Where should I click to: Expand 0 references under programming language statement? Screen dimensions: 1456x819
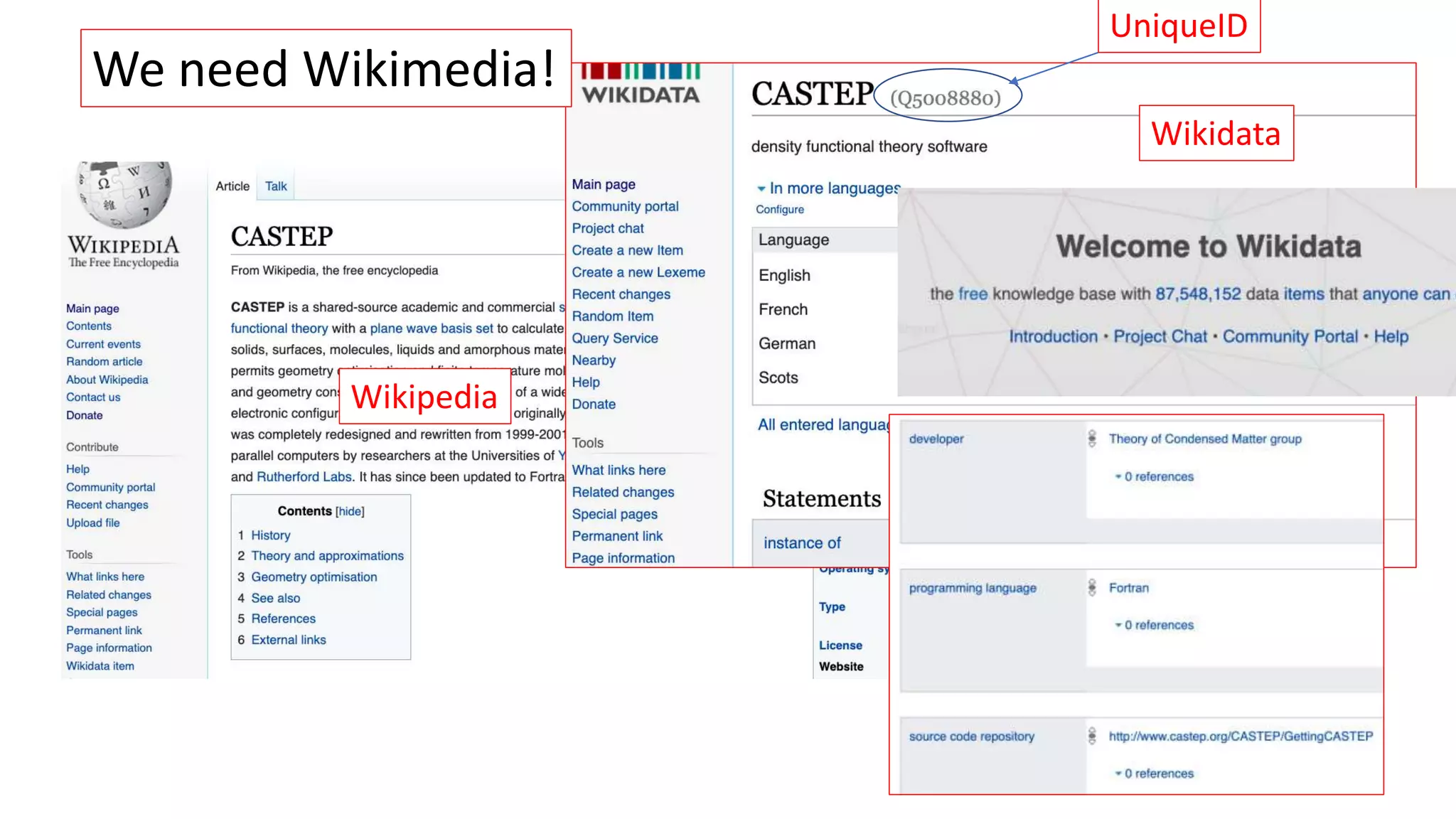coord(1155,625)
